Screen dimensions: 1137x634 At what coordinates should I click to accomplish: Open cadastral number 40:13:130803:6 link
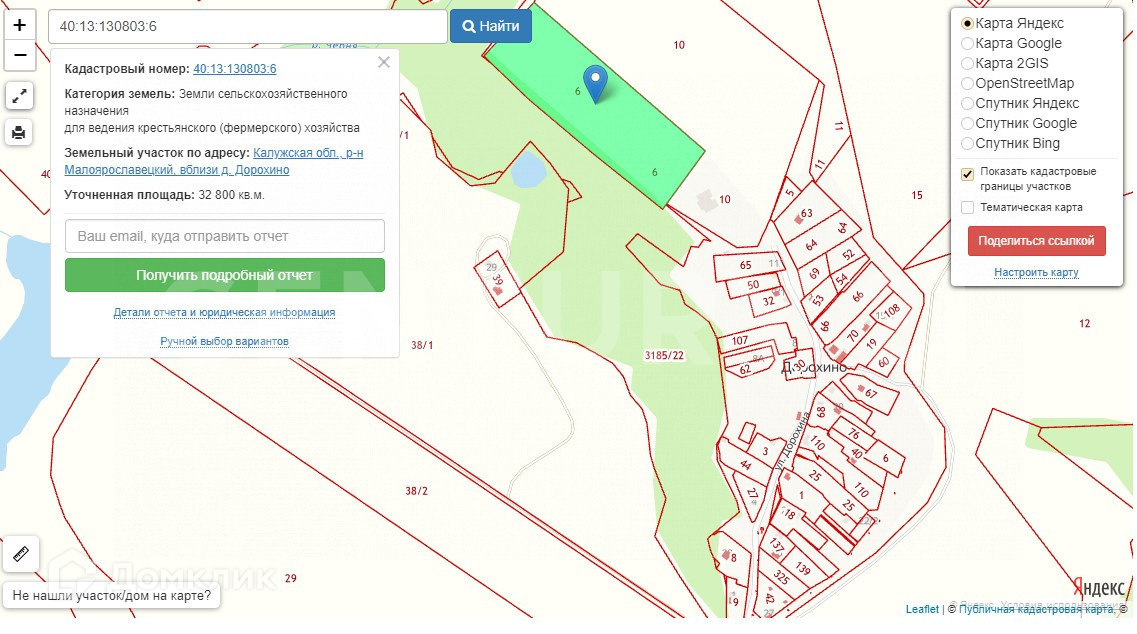click(x=235, y=69)
